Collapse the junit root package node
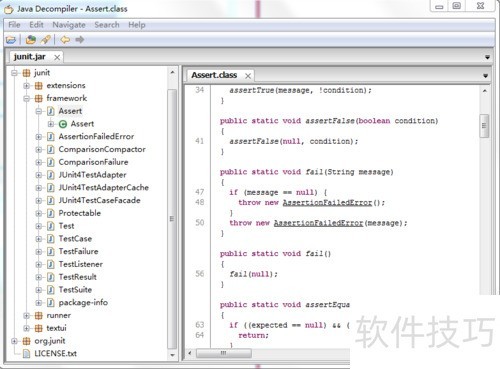 click(x=14, y=73)
